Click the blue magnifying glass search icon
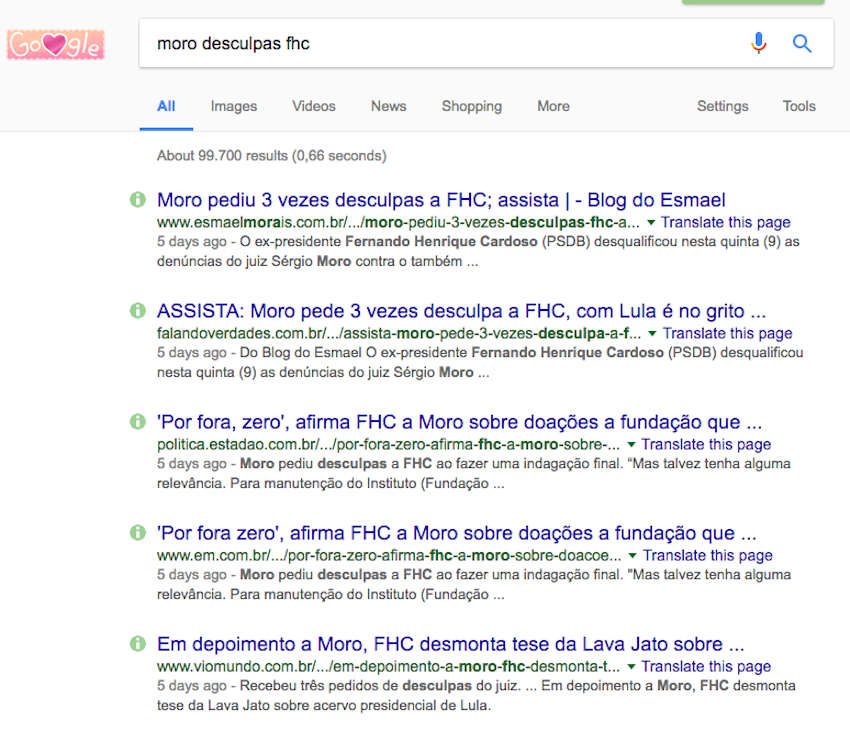The height and width of the screenshot is (730, 850). [x=802, y=43]
